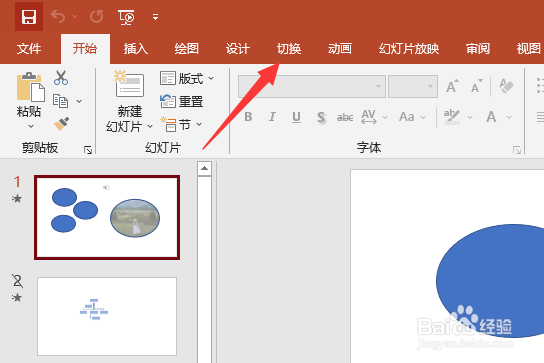Expand the 粘贴 options arrow
This screenshot has height=363, width=544.
coord(31,126)
